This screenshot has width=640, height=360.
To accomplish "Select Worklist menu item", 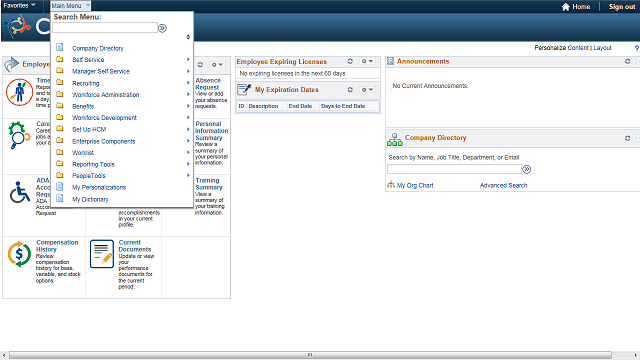I will (83, 153).
